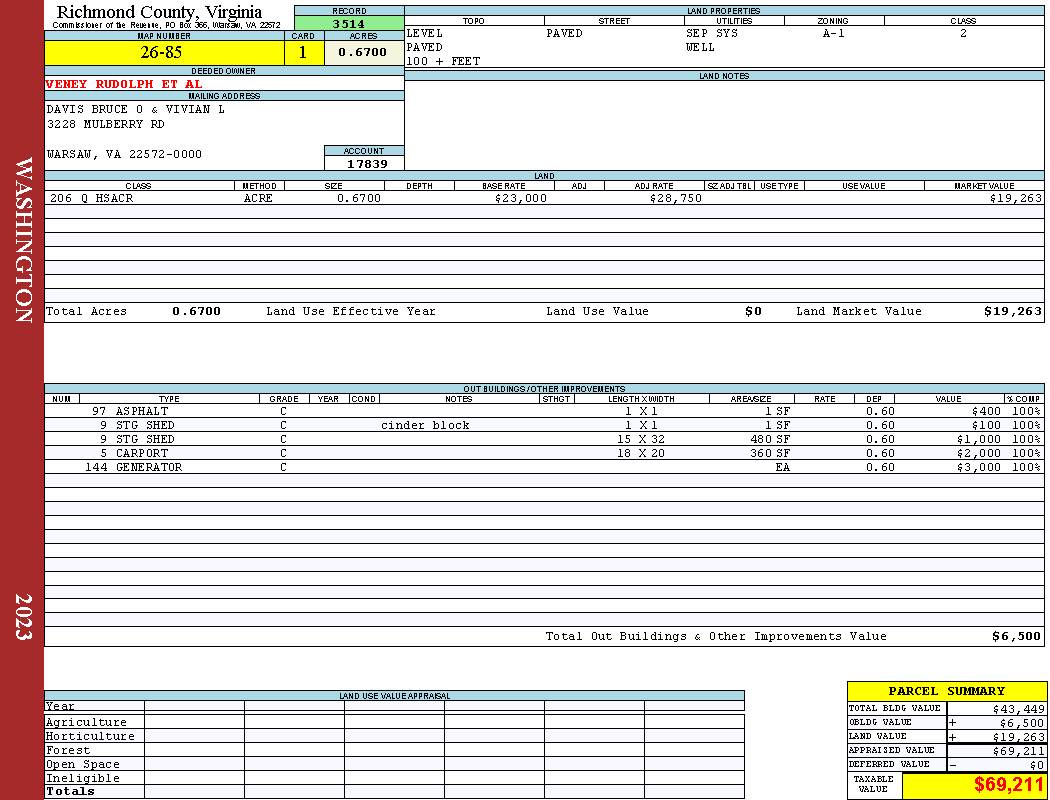Select the utilities value SEP SYS
This screenshot has width=1050, height=800.
pyautogui.click(x=712, y=33)
